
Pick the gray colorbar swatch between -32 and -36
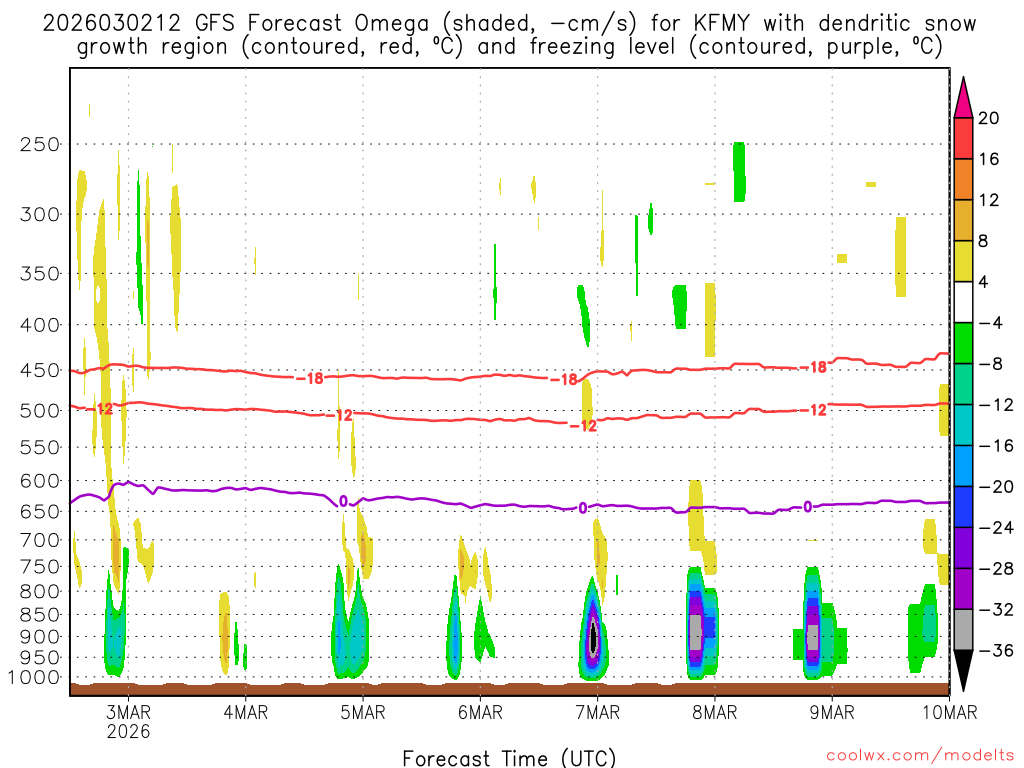[963, 629]
